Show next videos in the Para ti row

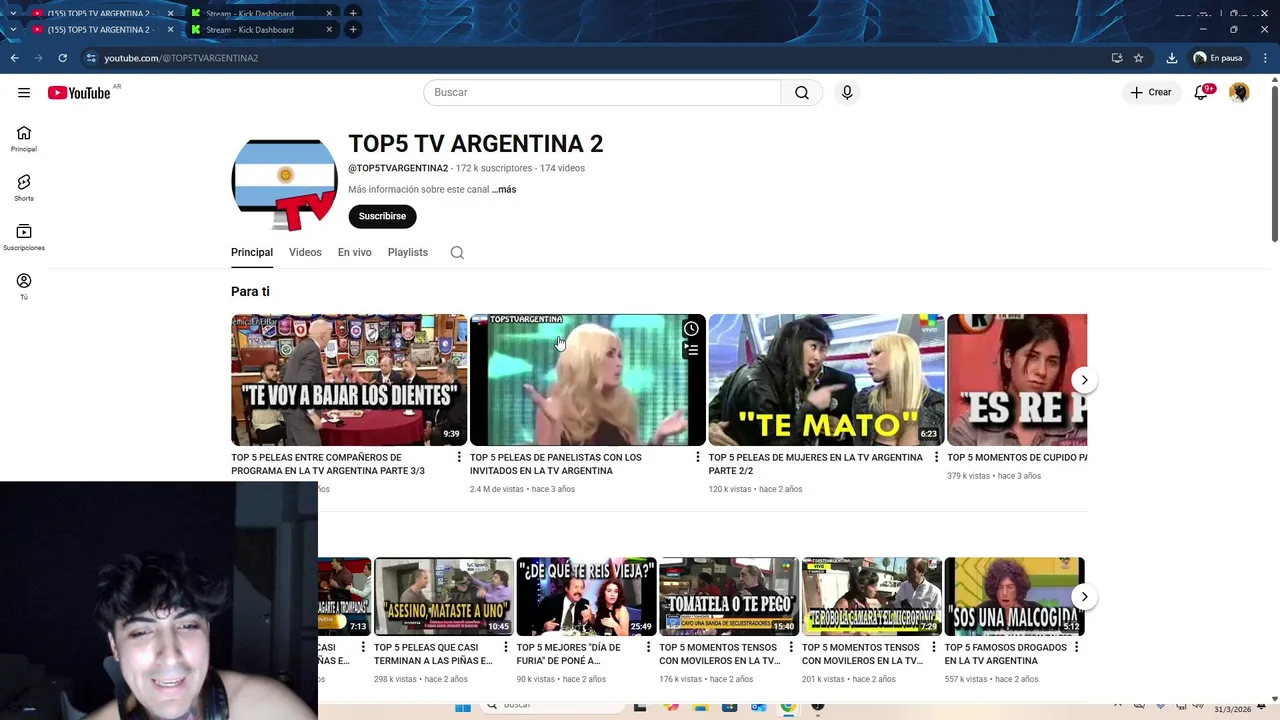[1084, 380]
